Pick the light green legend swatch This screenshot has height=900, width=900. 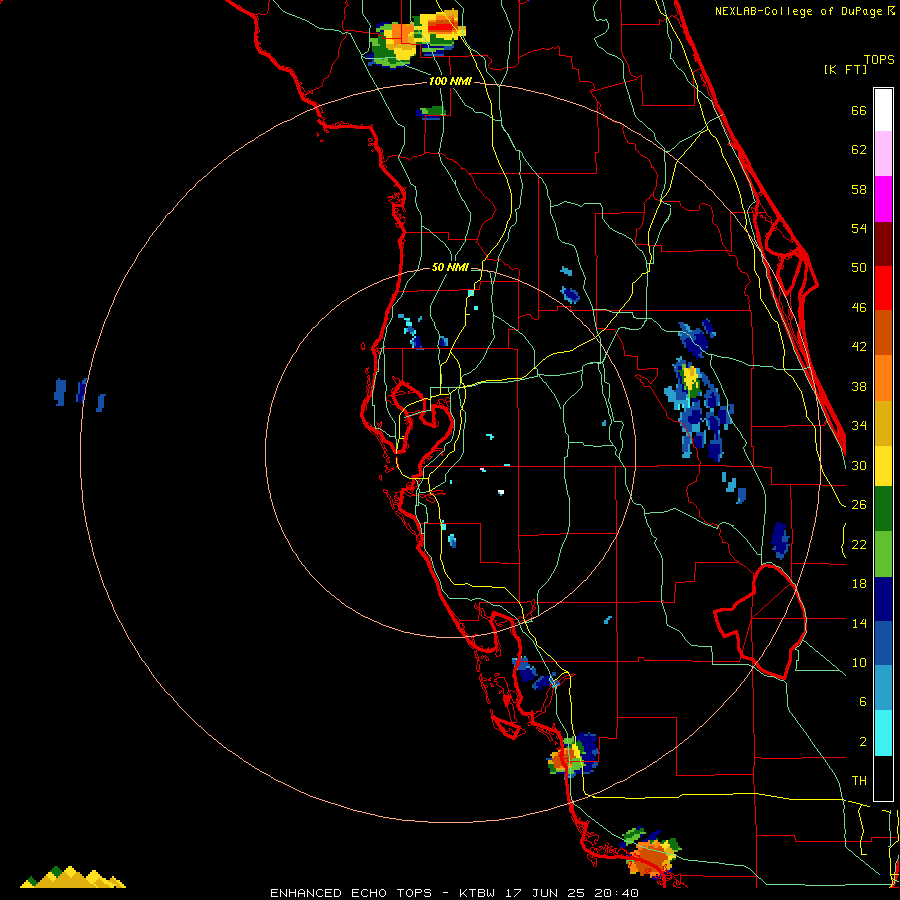[883, 554]
